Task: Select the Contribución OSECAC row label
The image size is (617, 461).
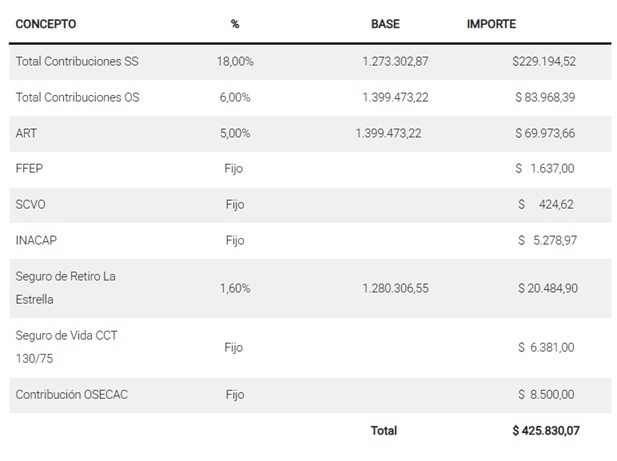Action: coord(71,395)
